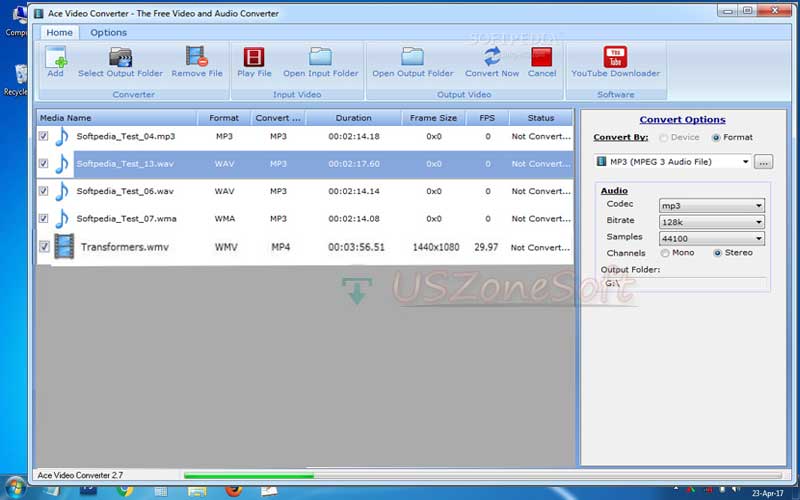Open the Bitrate 128k dropdown

(712, 222)
